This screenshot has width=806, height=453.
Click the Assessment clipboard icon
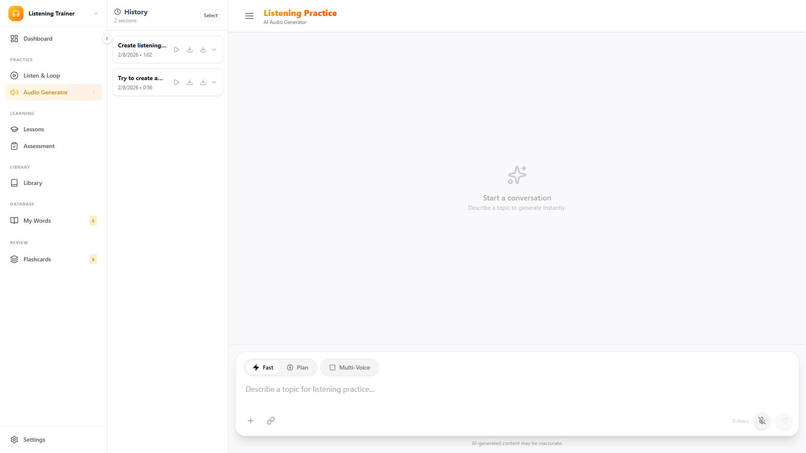pyautogui.click(x=14, y=146)
